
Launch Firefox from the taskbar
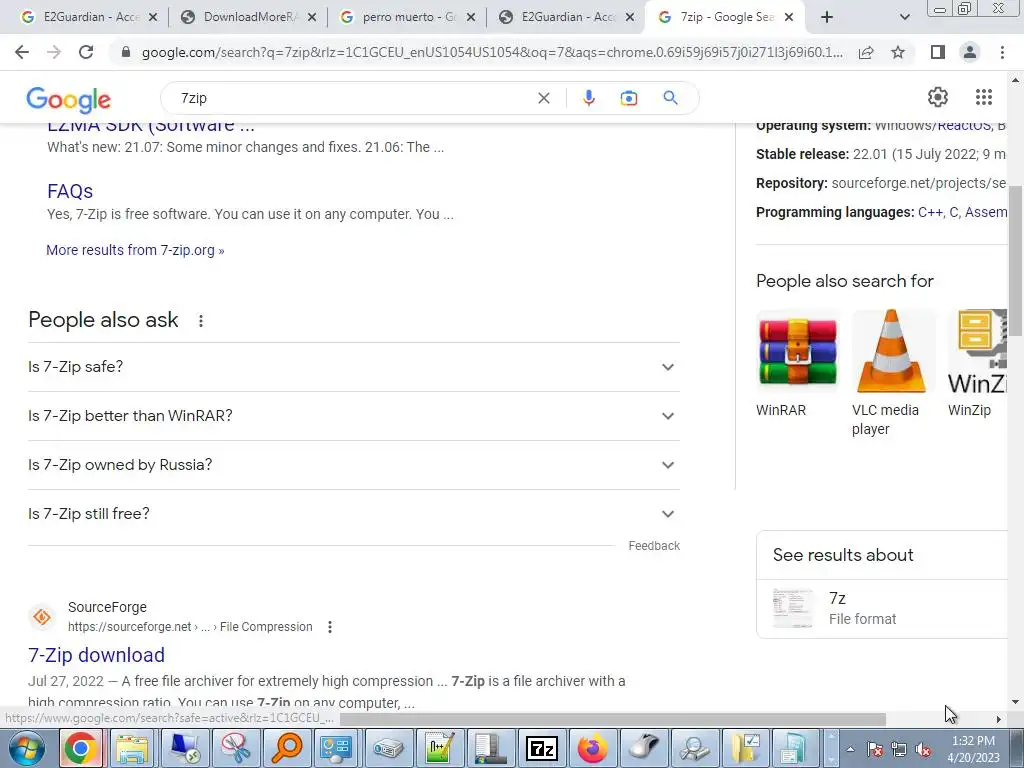(x=592, y=748)
